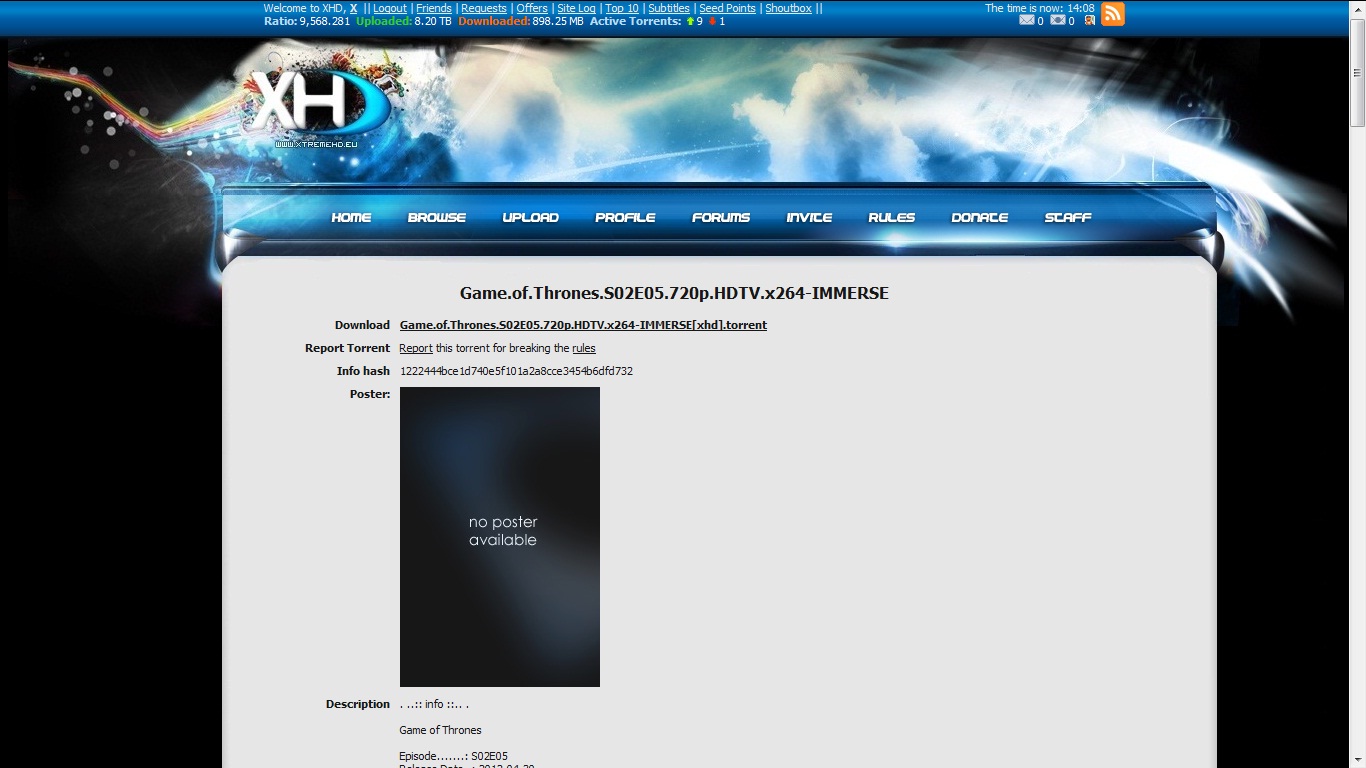Click the Uploaded 8.20 TB stat
1366x768 pixels.
[404, 21]
